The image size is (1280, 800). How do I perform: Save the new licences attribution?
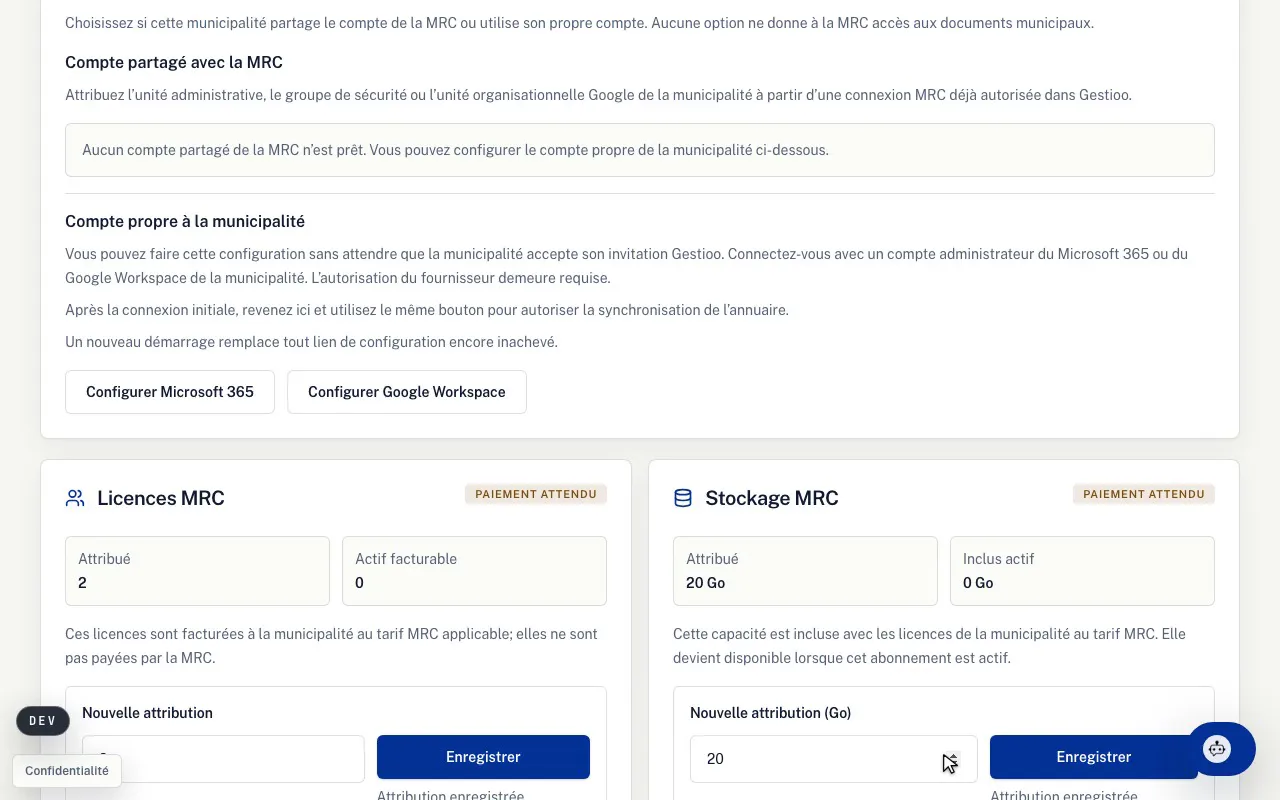coord(483,757)
